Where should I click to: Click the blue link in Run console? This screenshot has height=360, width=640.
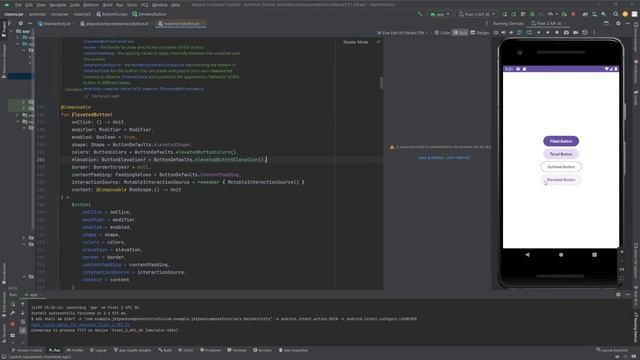point(80,325)
